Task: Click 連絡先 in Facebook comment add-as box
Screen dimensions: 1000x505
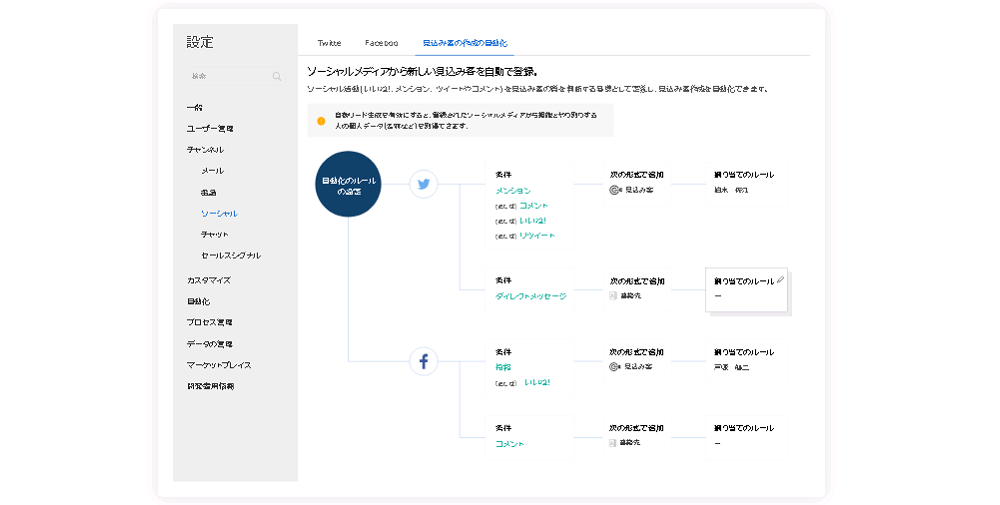Action: point(630,443)
